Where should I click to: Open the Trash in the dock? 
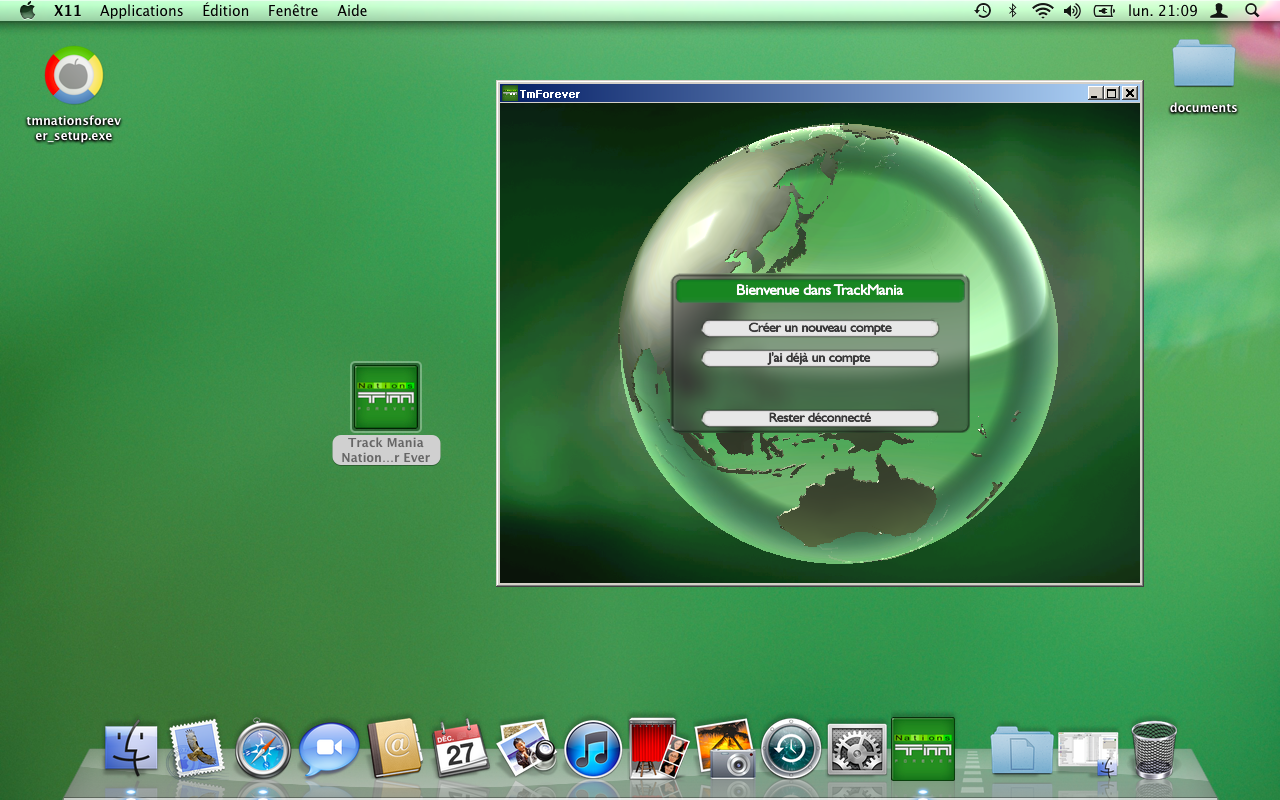(1154, 749)
